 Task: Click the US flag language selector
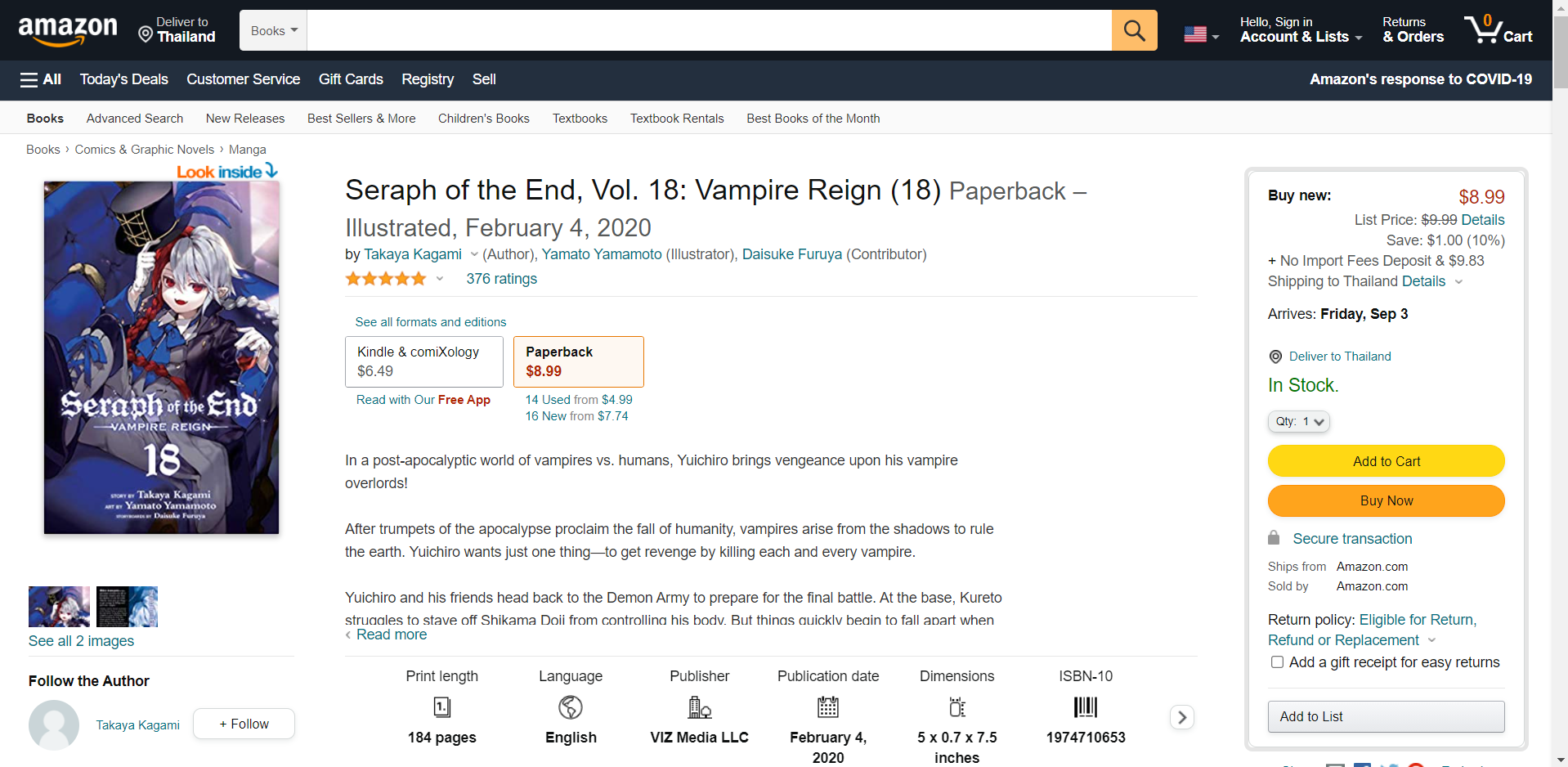pyautogui.click(x=1201, y=34)
